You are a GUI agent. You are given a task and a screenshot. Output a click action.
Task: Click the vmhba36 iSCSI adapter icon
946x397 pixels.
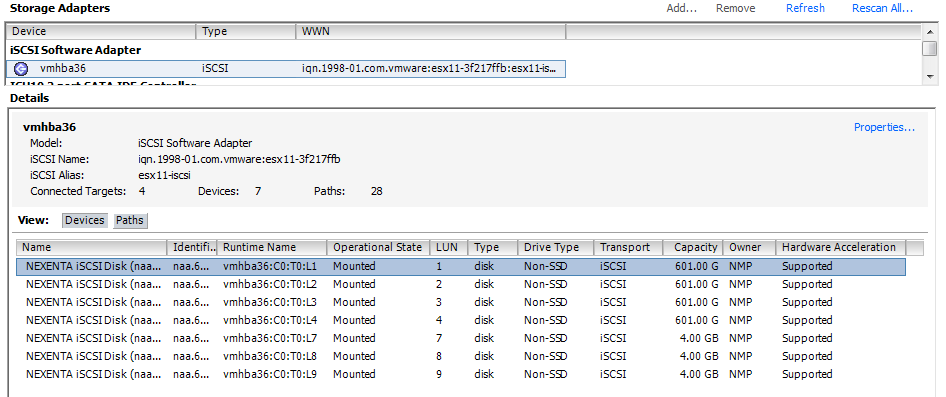(x=21, y=69)
